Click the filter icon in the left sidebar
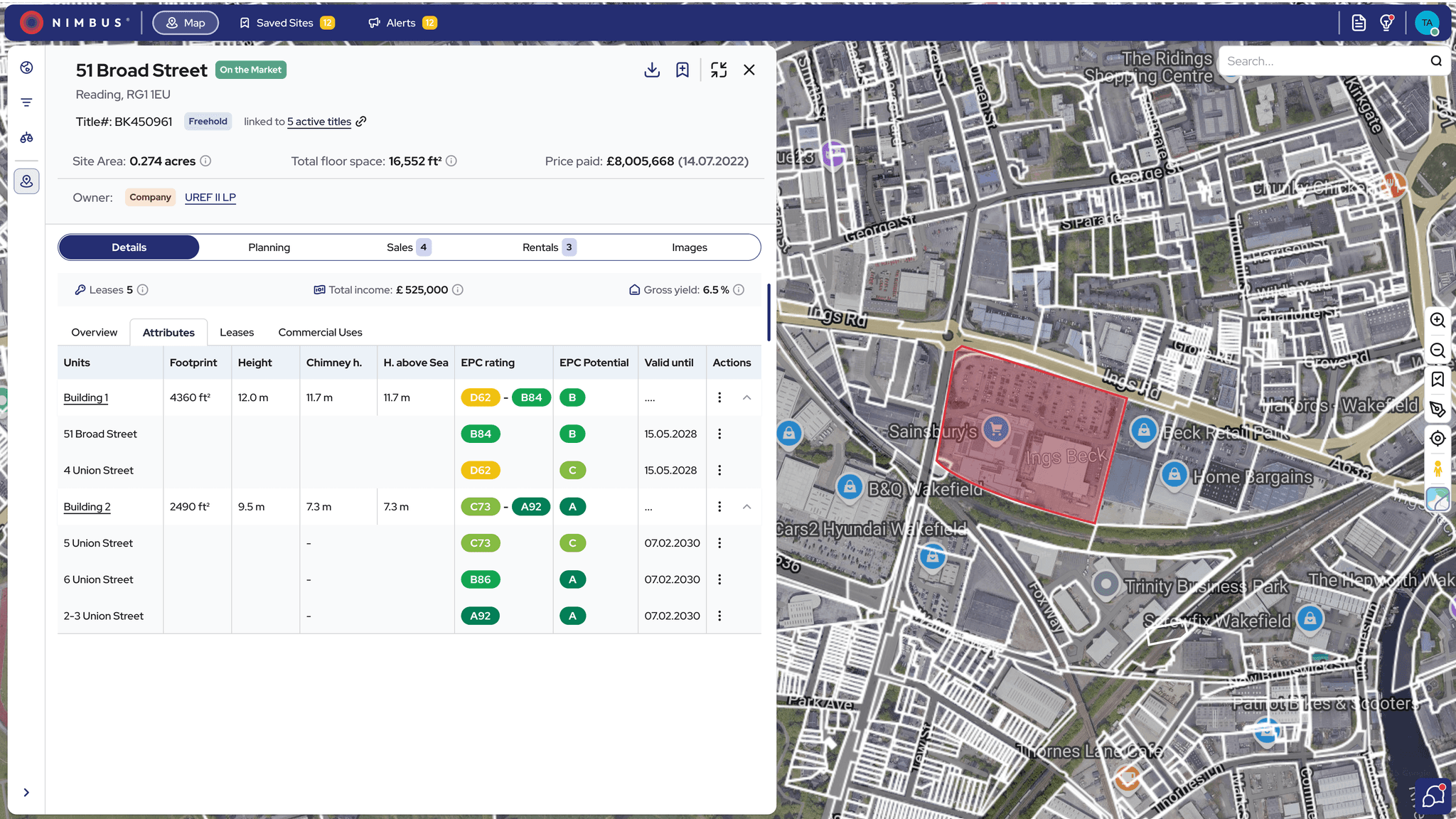 coord(26,103)
